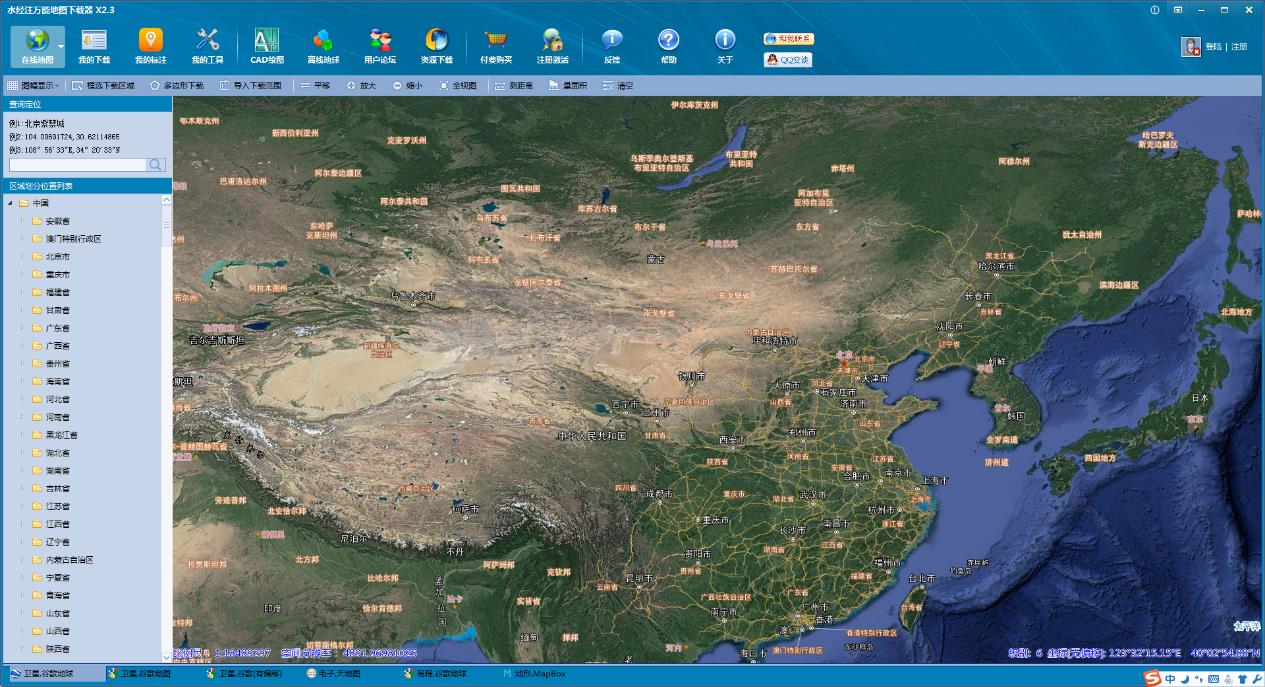The height and width of the screenshot is (687, 1265).
Task: Select 贵州省 in region list
Action: pyautogui.click(x=57, y=363)
